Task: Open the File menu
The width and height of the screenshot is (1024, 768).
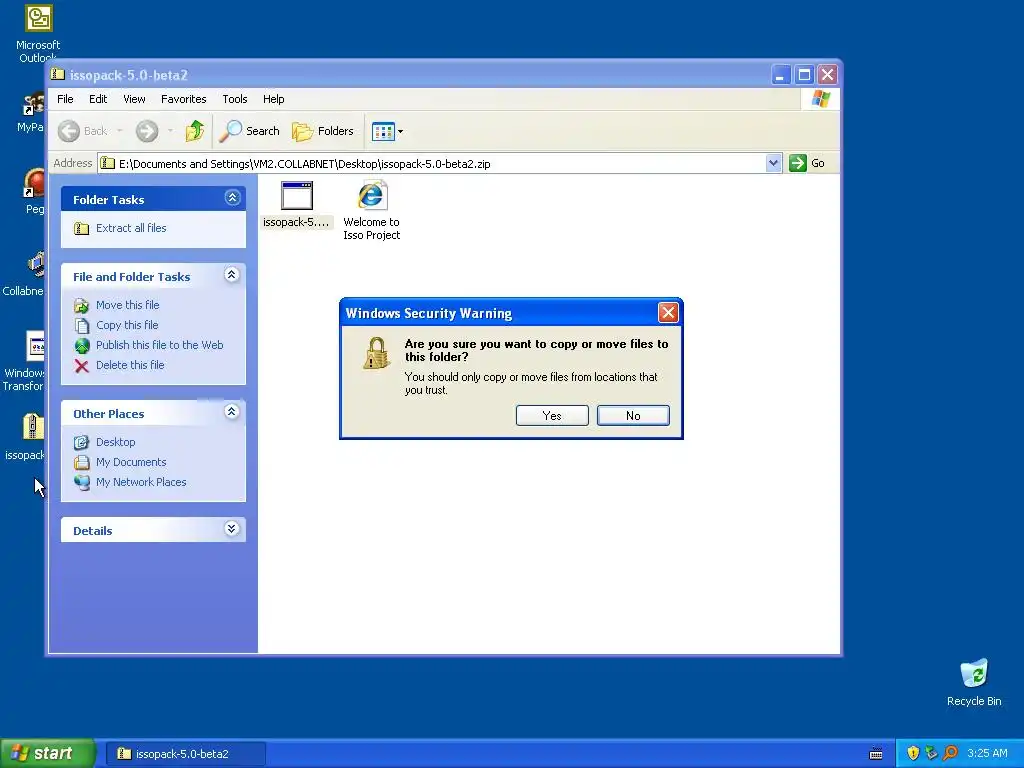Action: coord(65,99)
